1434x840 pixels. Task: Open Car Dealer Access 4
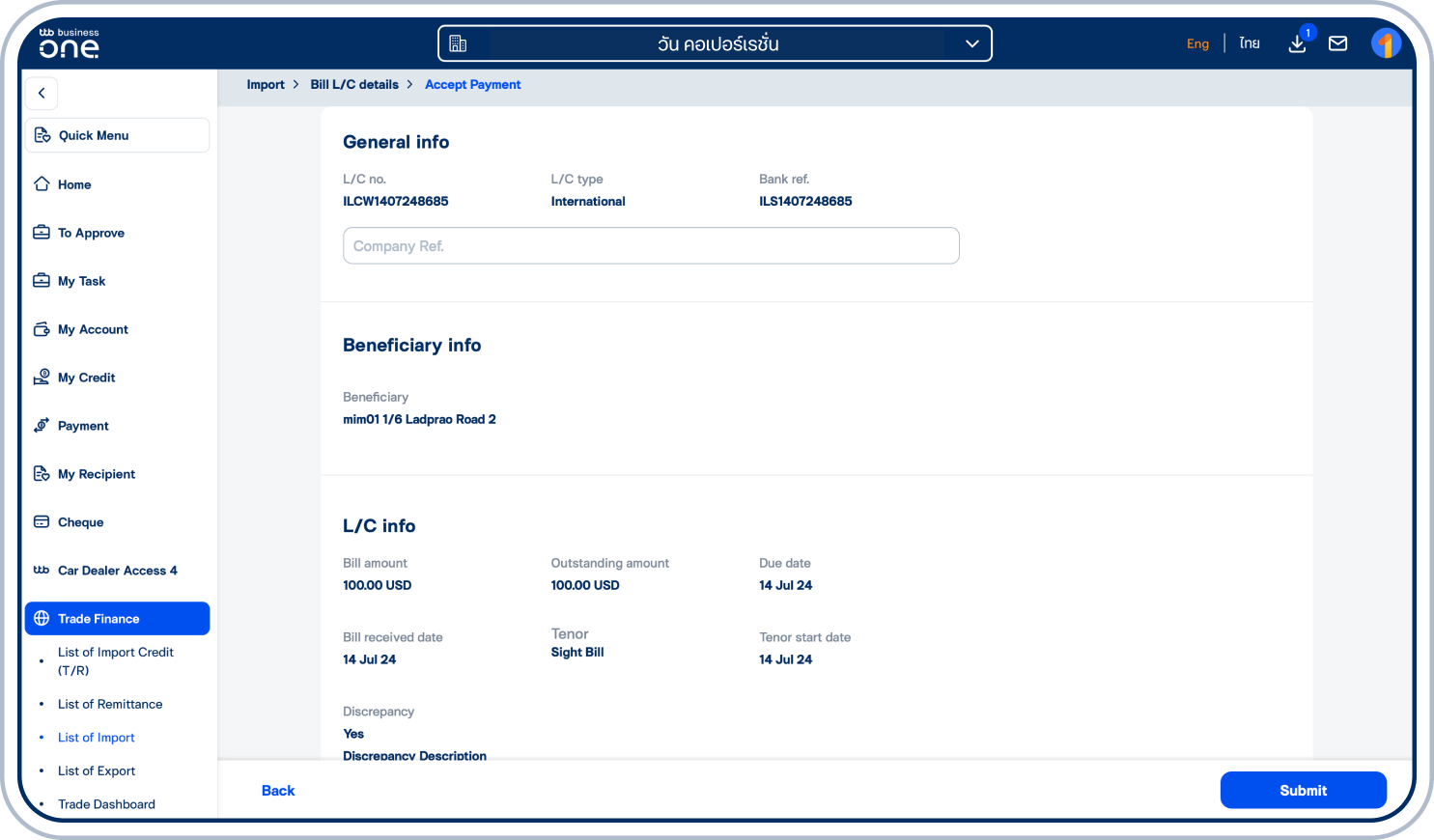pos(117,571)
